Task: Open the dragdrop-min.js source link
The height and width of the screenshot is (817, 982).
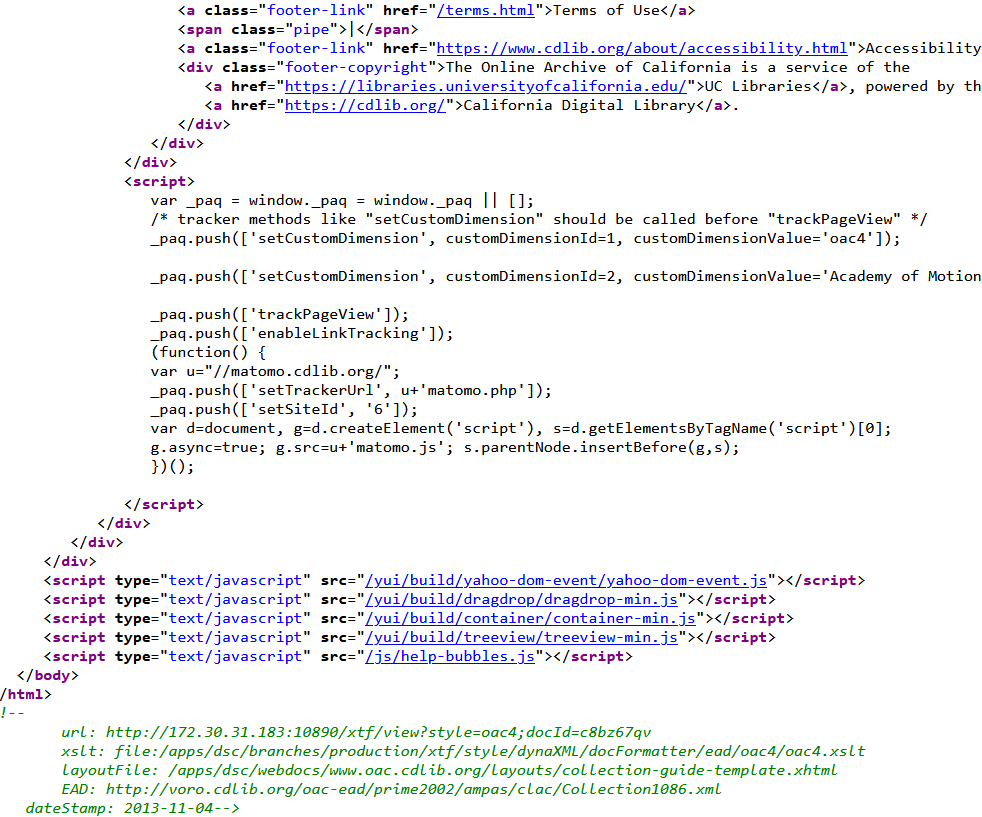Action: [522, 600]
